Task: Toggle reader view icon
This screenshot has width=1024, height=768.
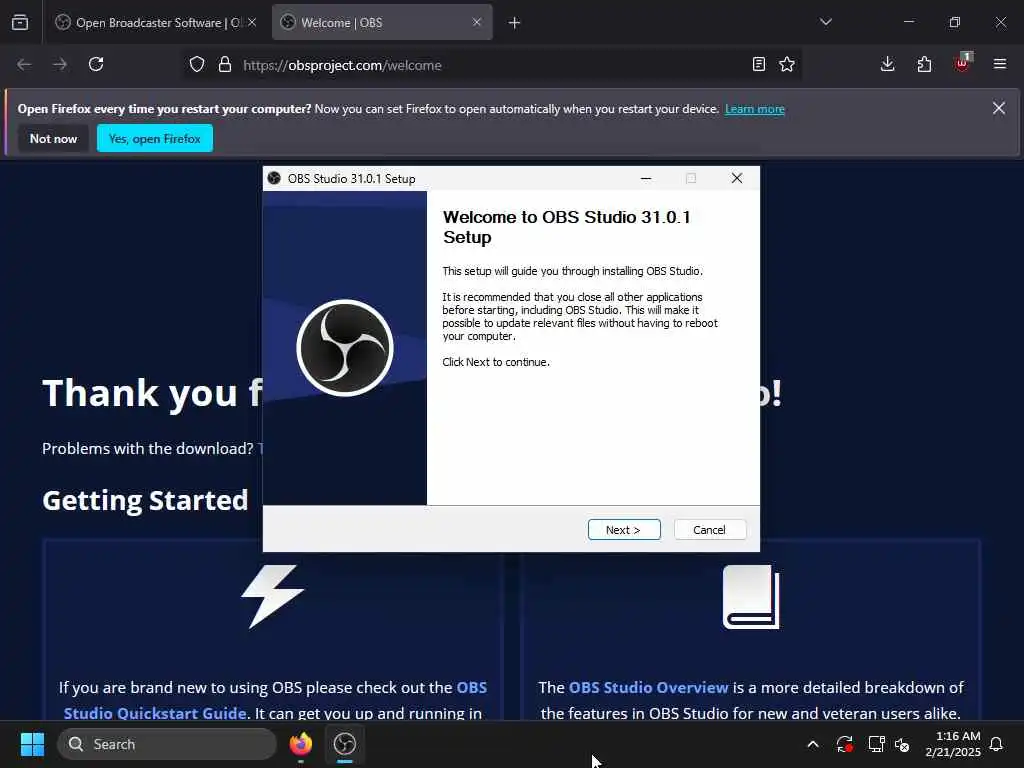Action: [758, 65]
